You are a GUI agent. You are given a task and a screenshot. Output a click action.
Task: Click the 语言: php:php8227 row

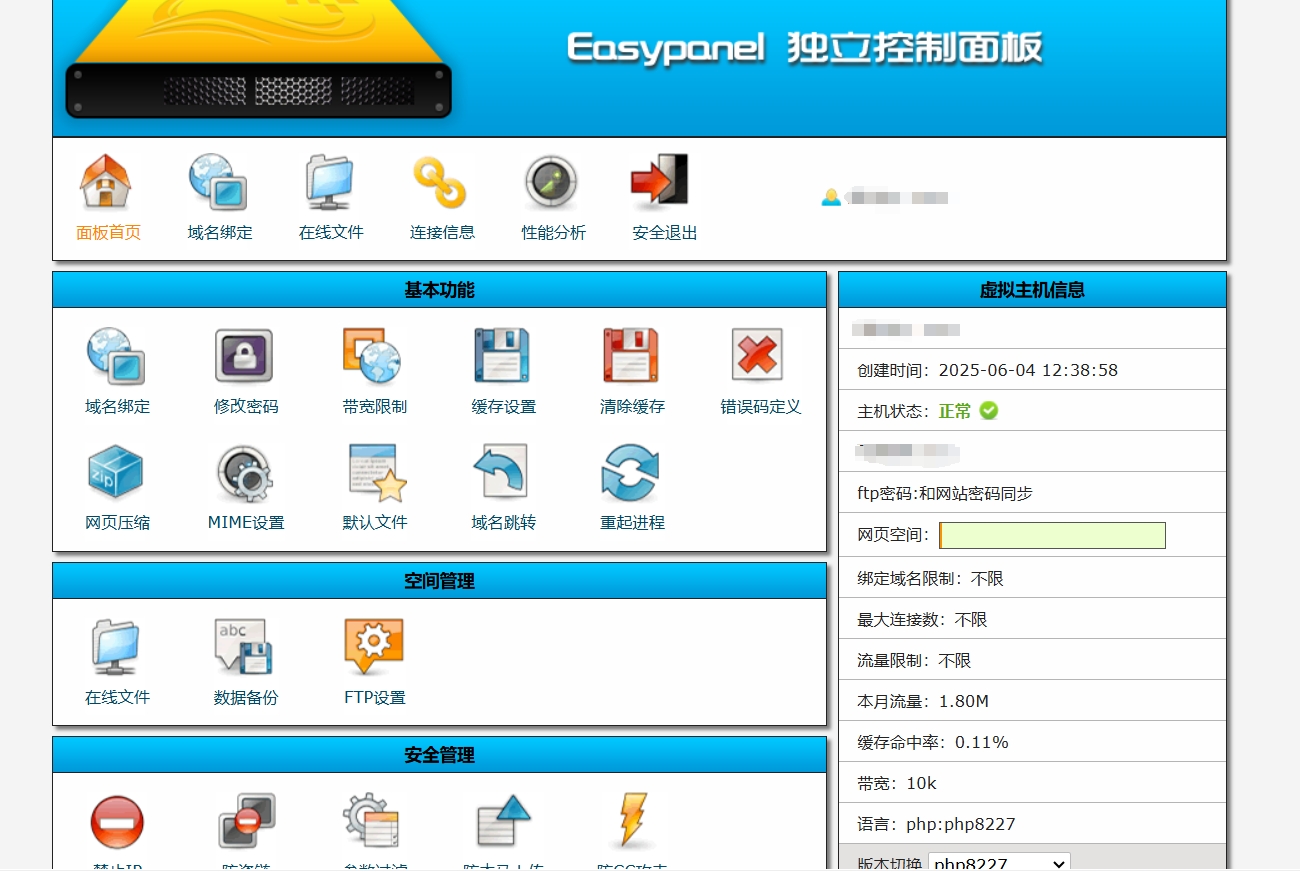coord(1032,824)
